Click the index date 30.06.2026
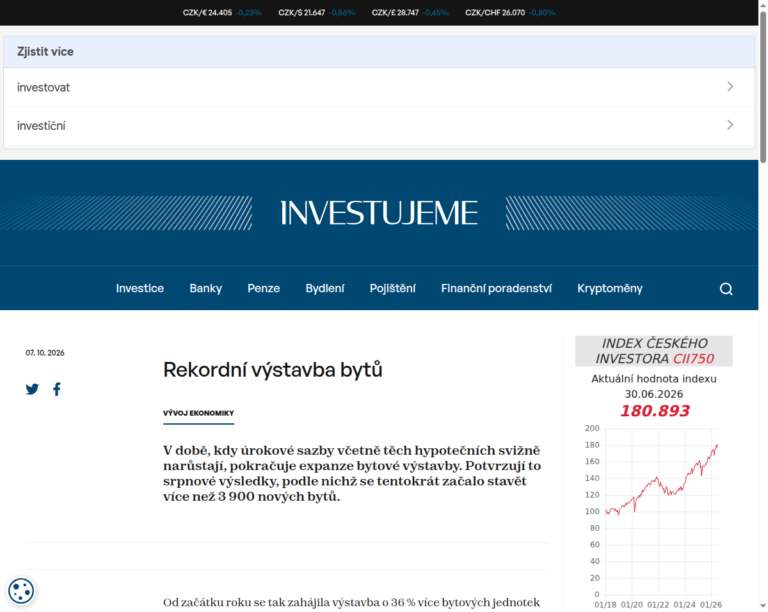 click(654, 394)
